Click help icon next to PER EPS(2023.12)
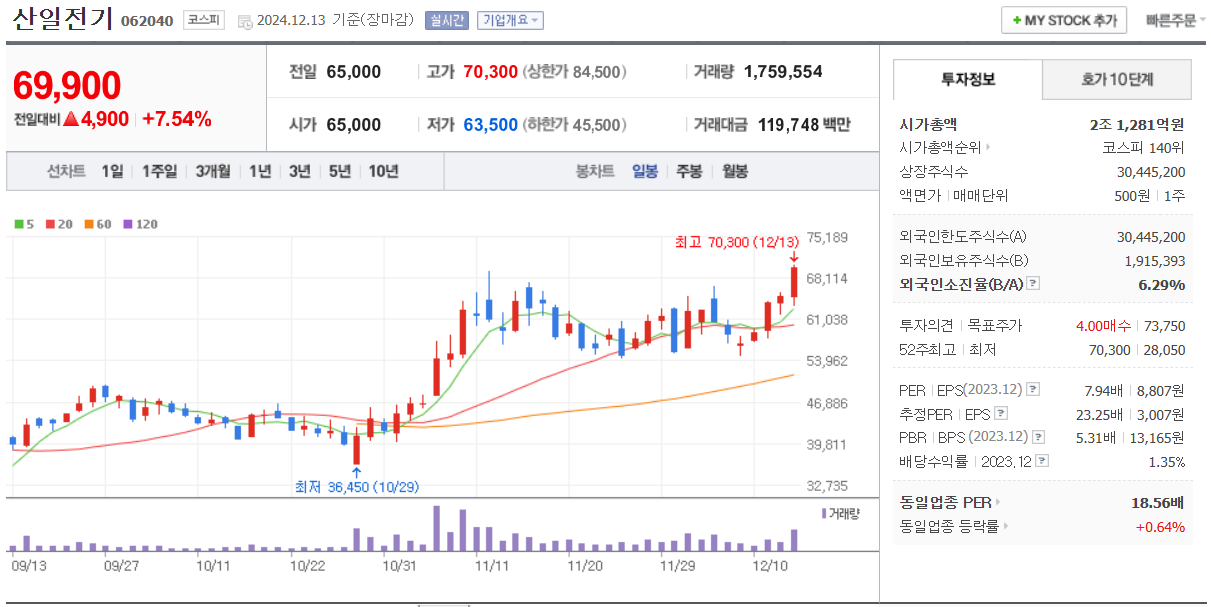 [1033, 389]
